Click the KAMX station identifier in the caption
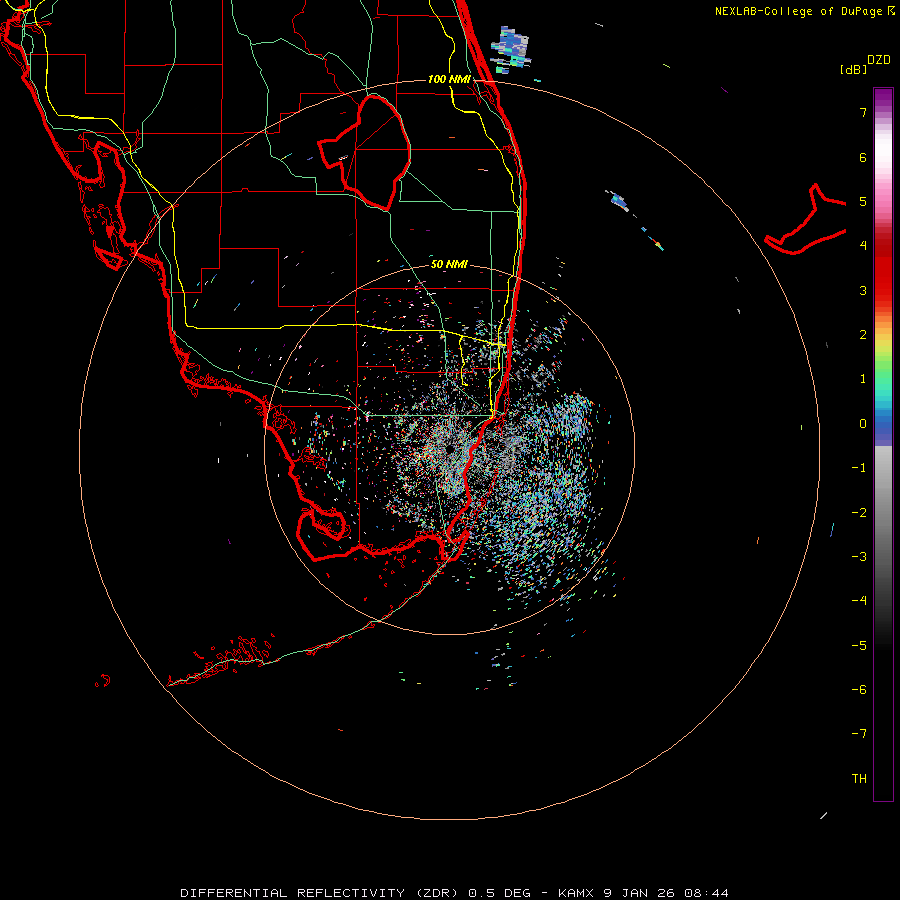Image resolution: width=900 pixels, height=900 pixels. pos(577,893)
